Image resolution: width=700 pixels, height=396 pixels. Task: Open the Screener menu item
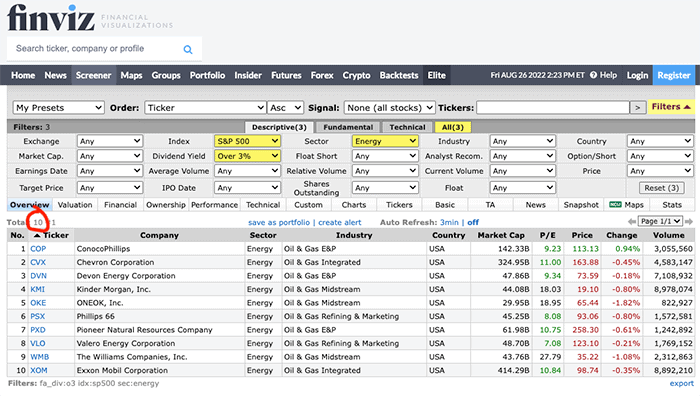tap(93, 75)
